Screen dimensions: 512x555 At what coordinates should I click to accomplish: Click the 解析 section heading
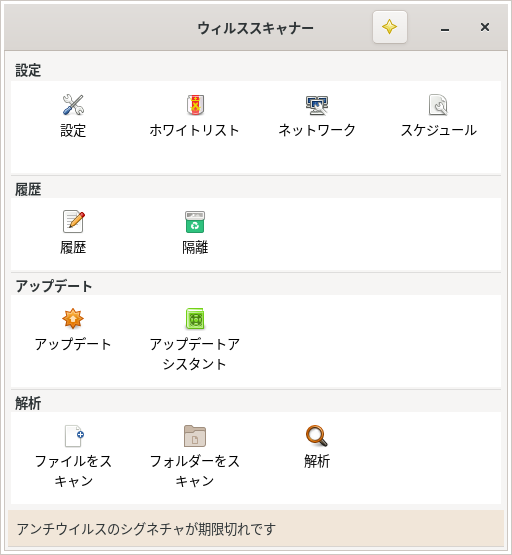coord(28,403)
